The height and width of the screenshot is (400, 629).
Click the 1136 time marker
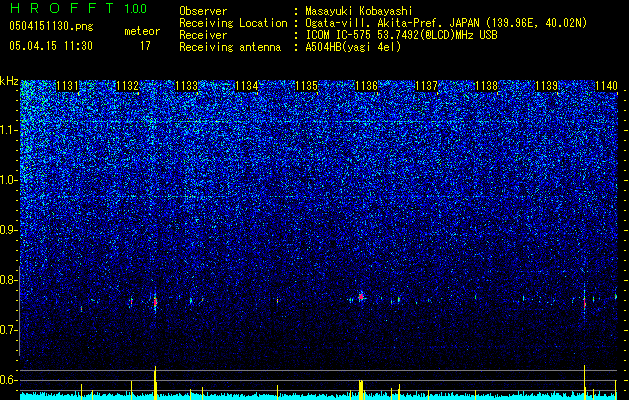point(367,86)
